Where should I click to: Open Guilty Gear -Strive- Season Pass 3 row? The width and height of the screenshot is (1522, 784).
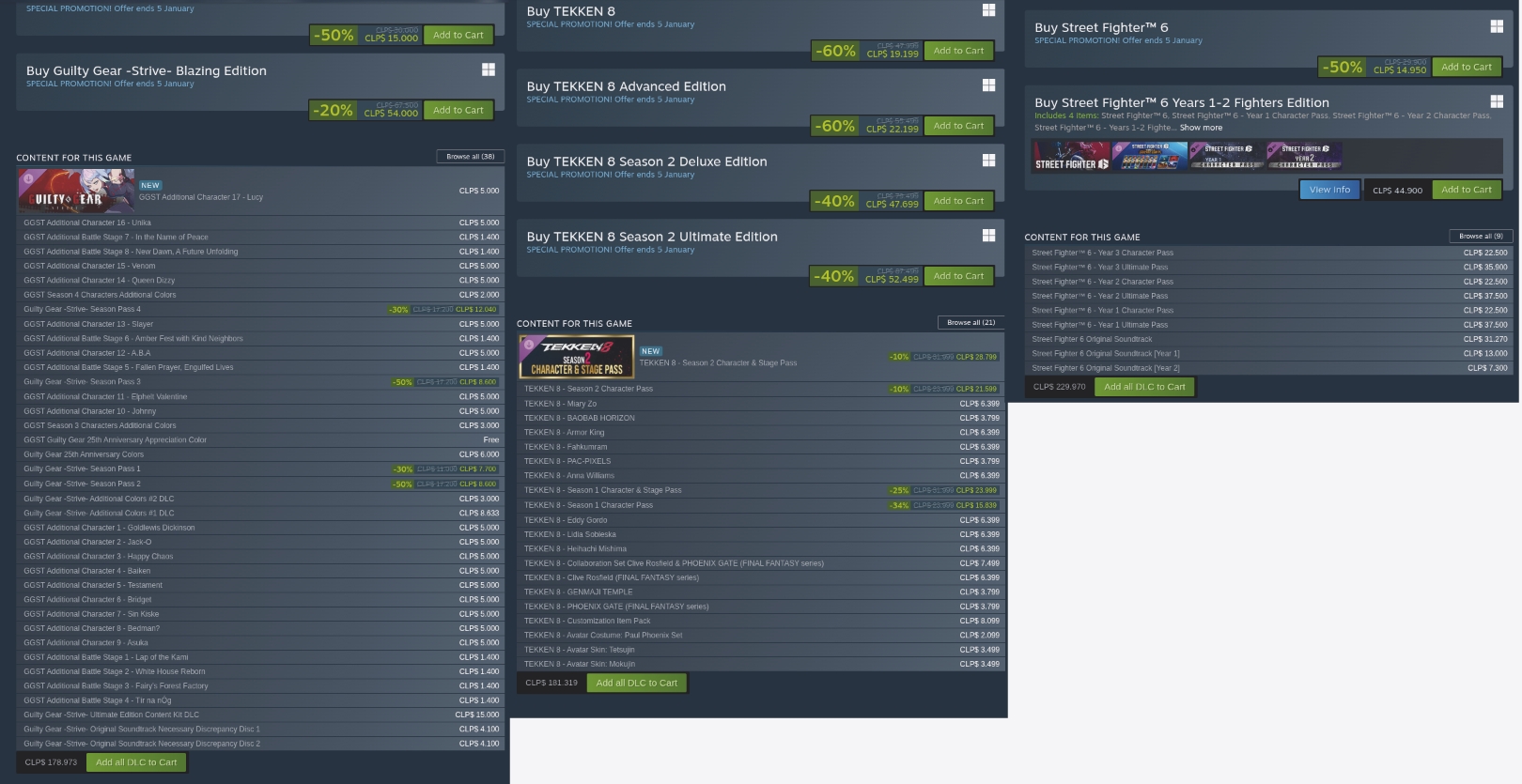260,382
